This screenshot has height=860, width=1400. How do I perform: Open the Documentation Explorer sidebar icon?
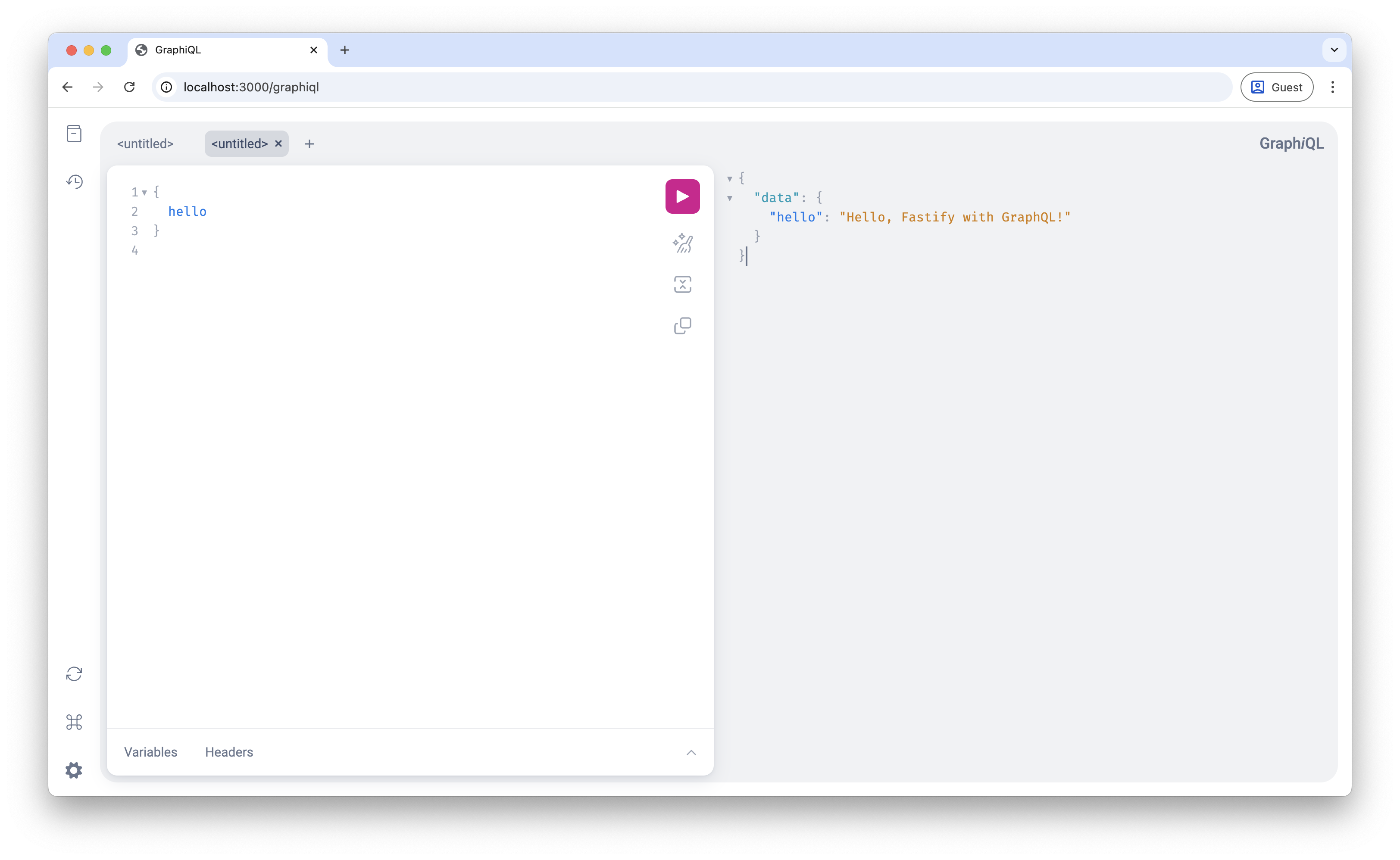pos(74,134)
